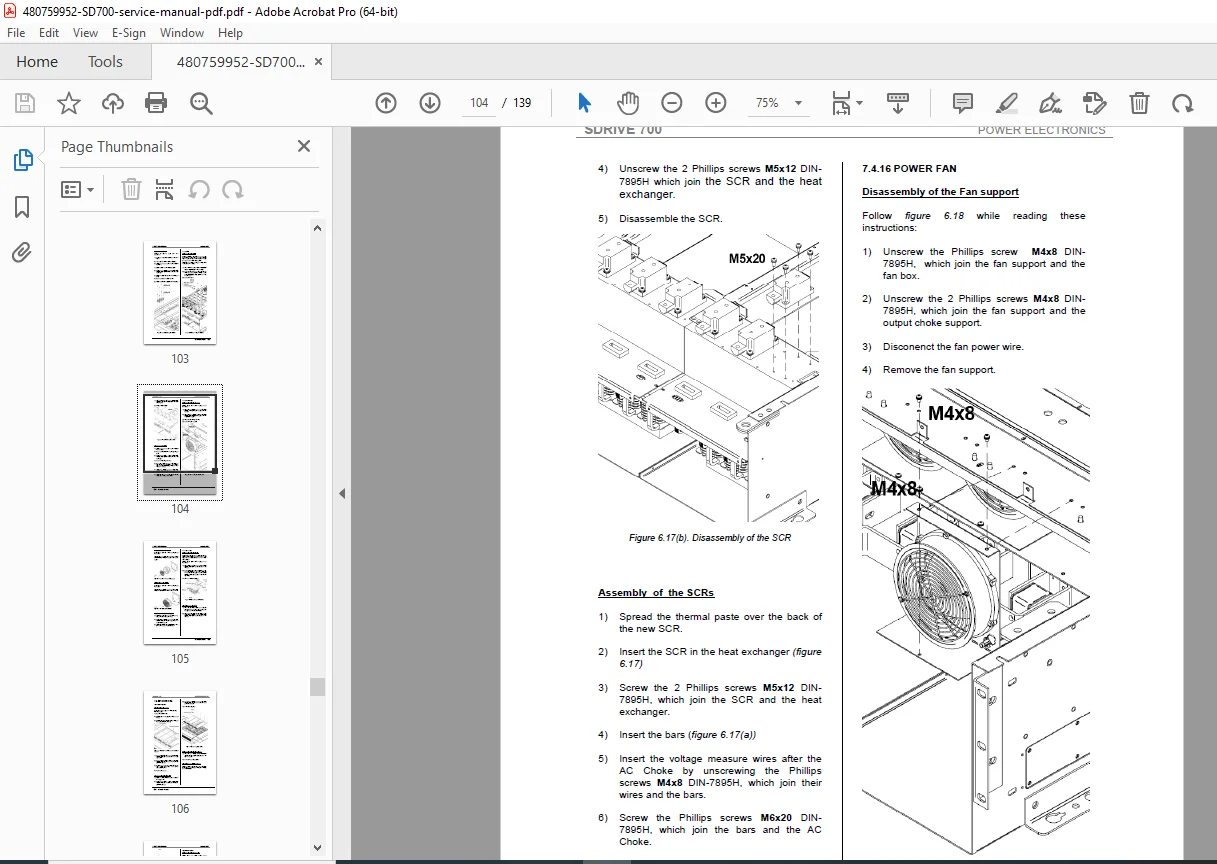The width and height of the screenshot is (1217, 864).
Task: Close the Page Thumbnails panel
Action: pyautogui.click(x=304, y=146)
